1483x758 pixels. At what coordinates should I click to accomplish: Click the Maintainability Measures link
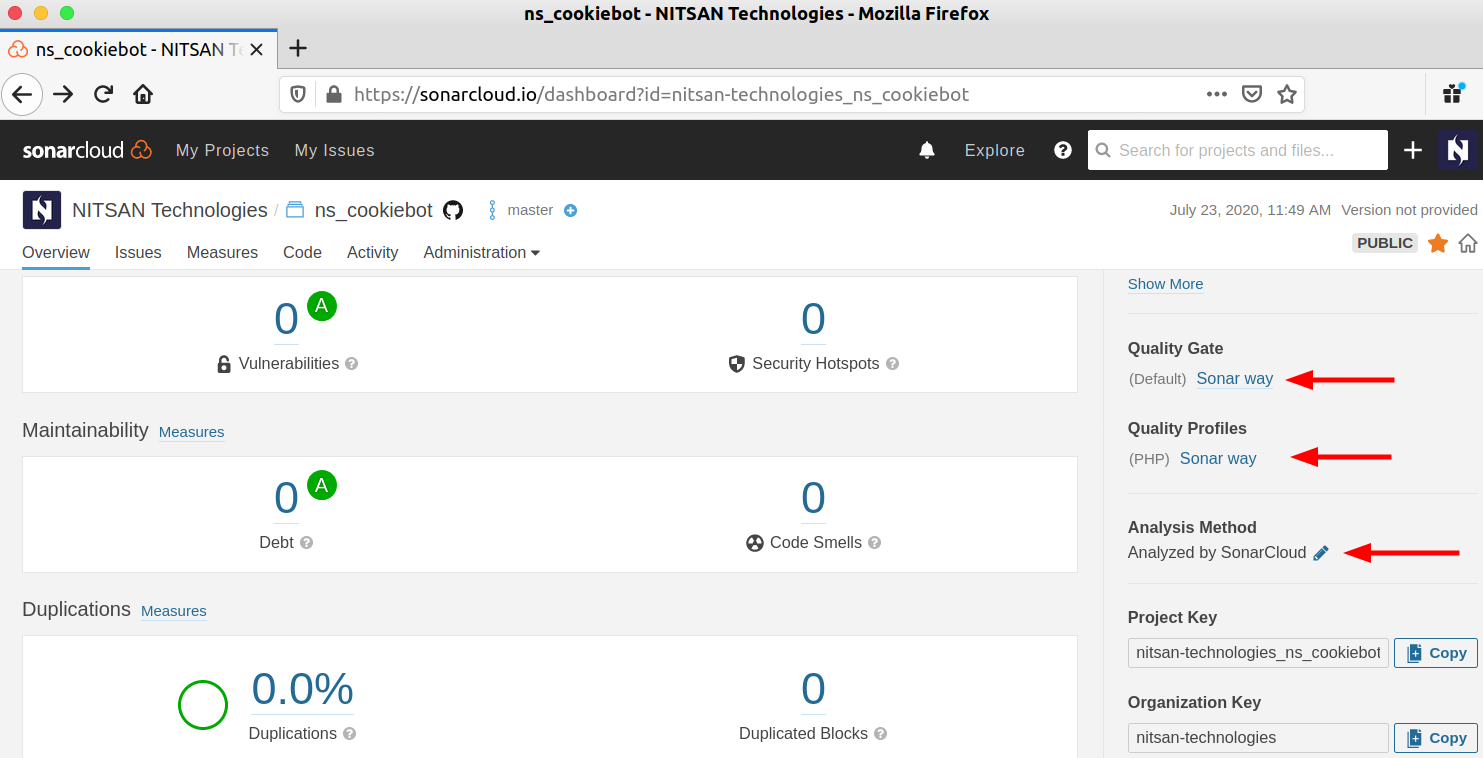(191, 432)
